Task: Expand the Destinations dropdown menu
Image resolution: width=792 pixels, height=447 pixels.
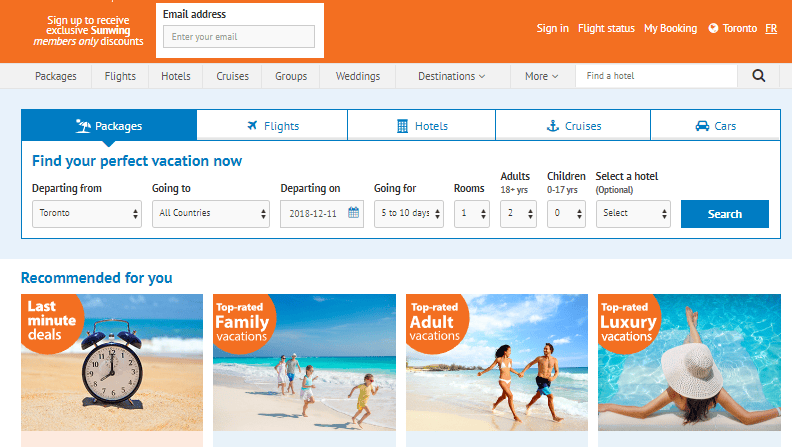Action: (452, 76)
